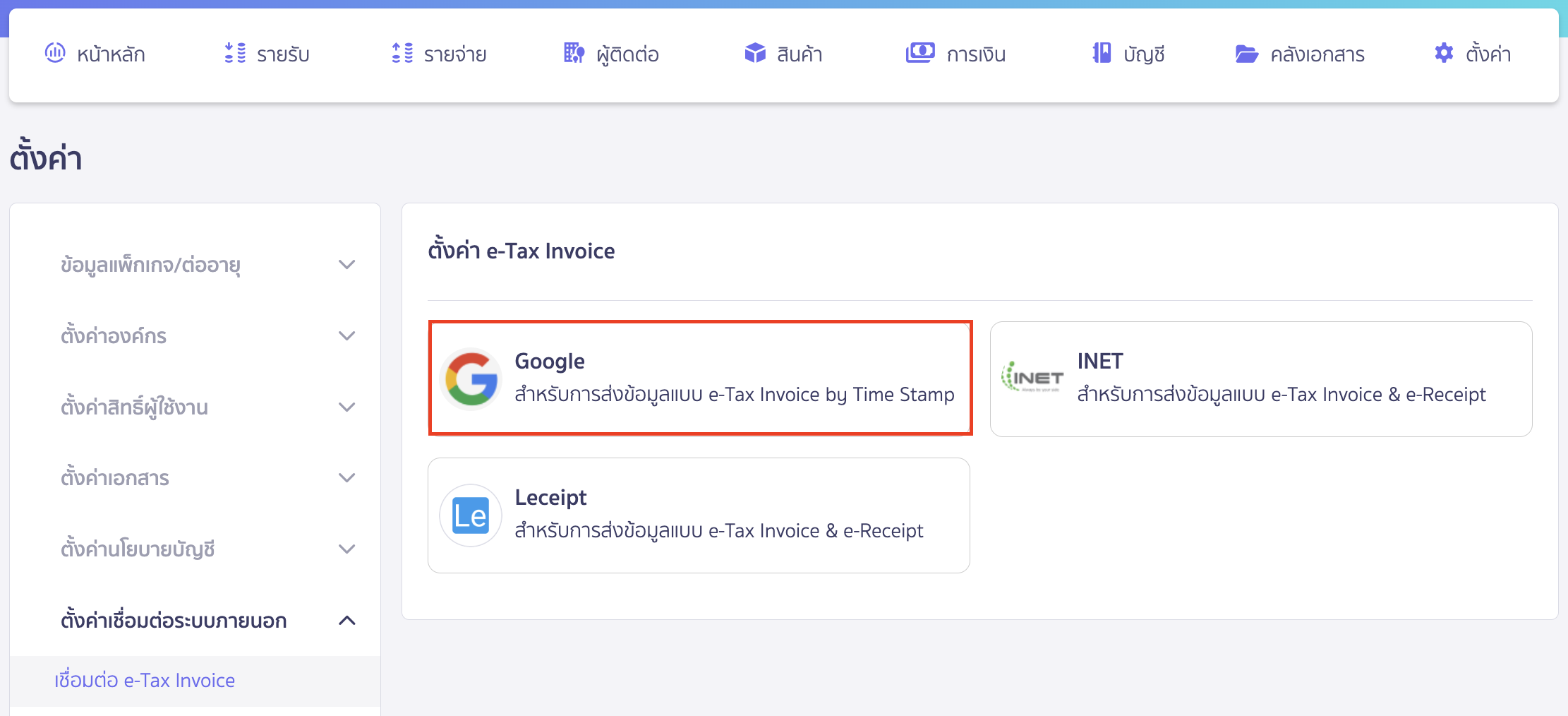The height and width of the screenshot is (716, 1568).
Task: Select the บัญชี accounting icon
Action: click(1100, 54)
